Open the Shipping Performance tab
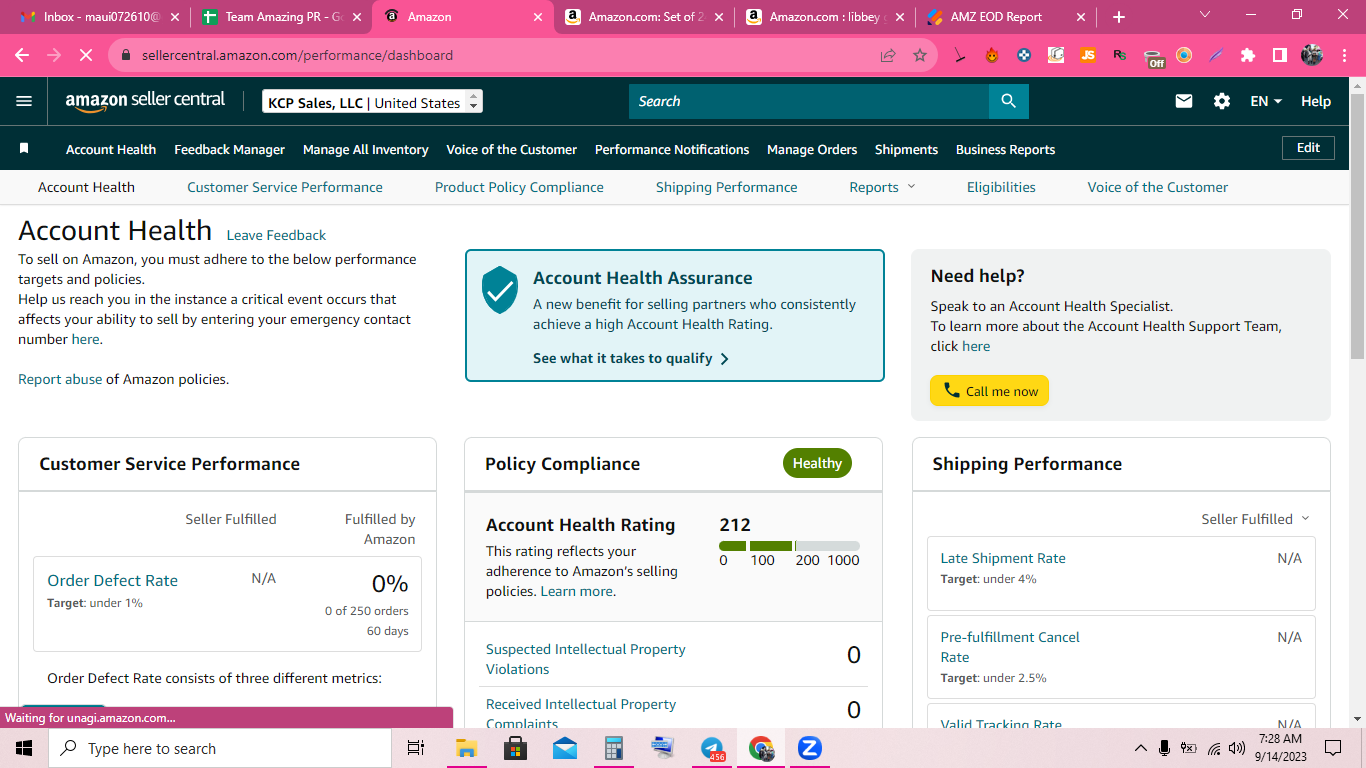 point(727,187)
